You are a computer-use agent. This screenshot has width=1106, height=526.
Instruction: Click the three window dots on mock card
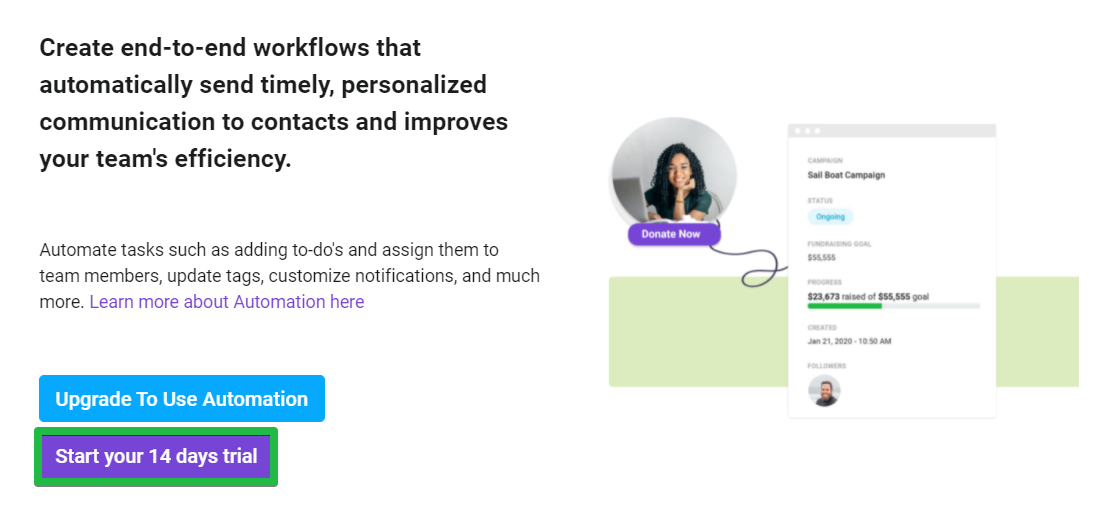pos(808,131)
